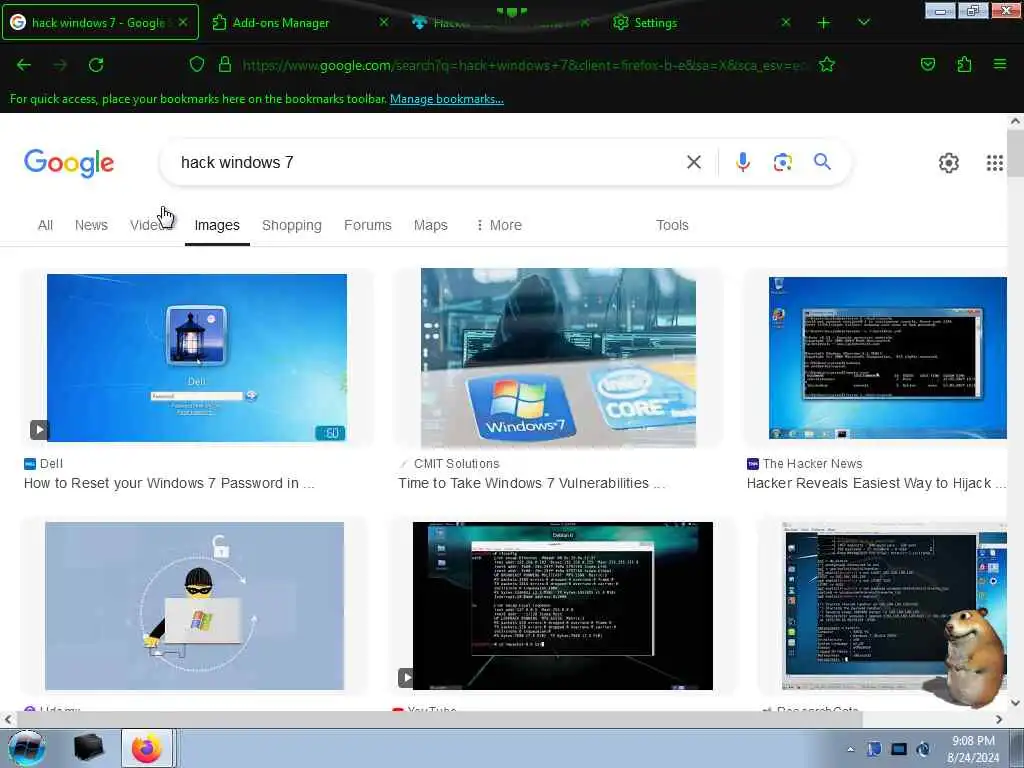Click the browser Back arrow
1024x768 pixels.
point(24,65)
